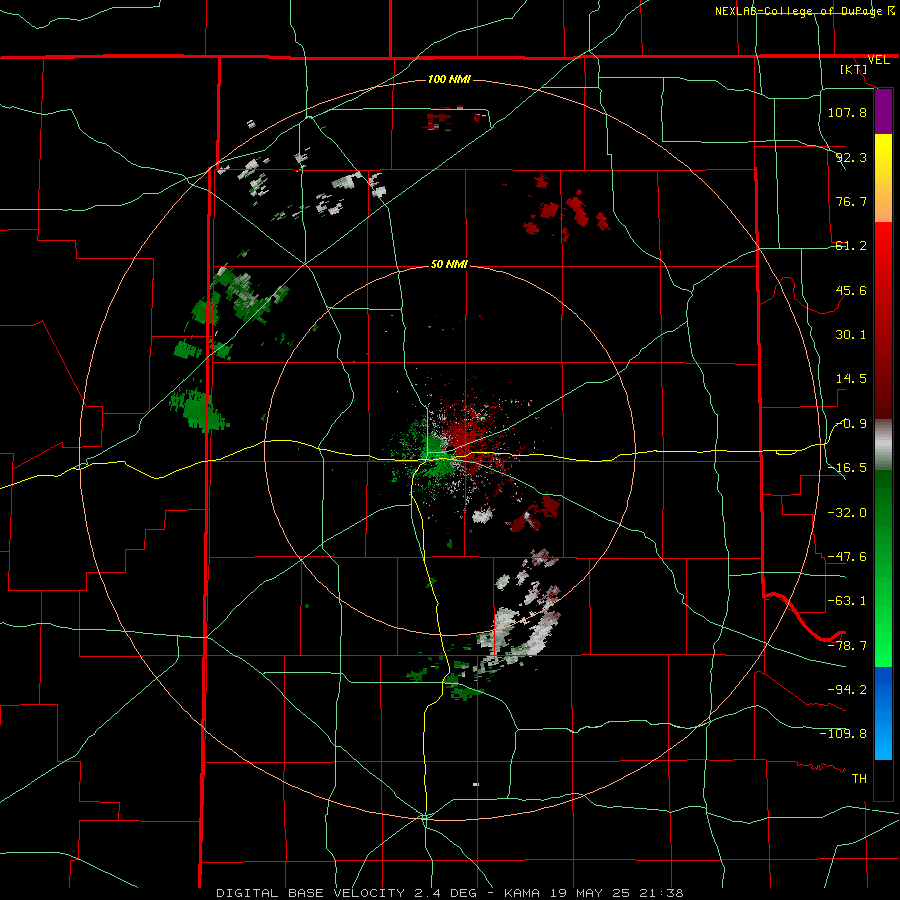Click the -109.8 value on velocity scale
Image resolution: width=900 pixels, height=900 pixels.
843,734
